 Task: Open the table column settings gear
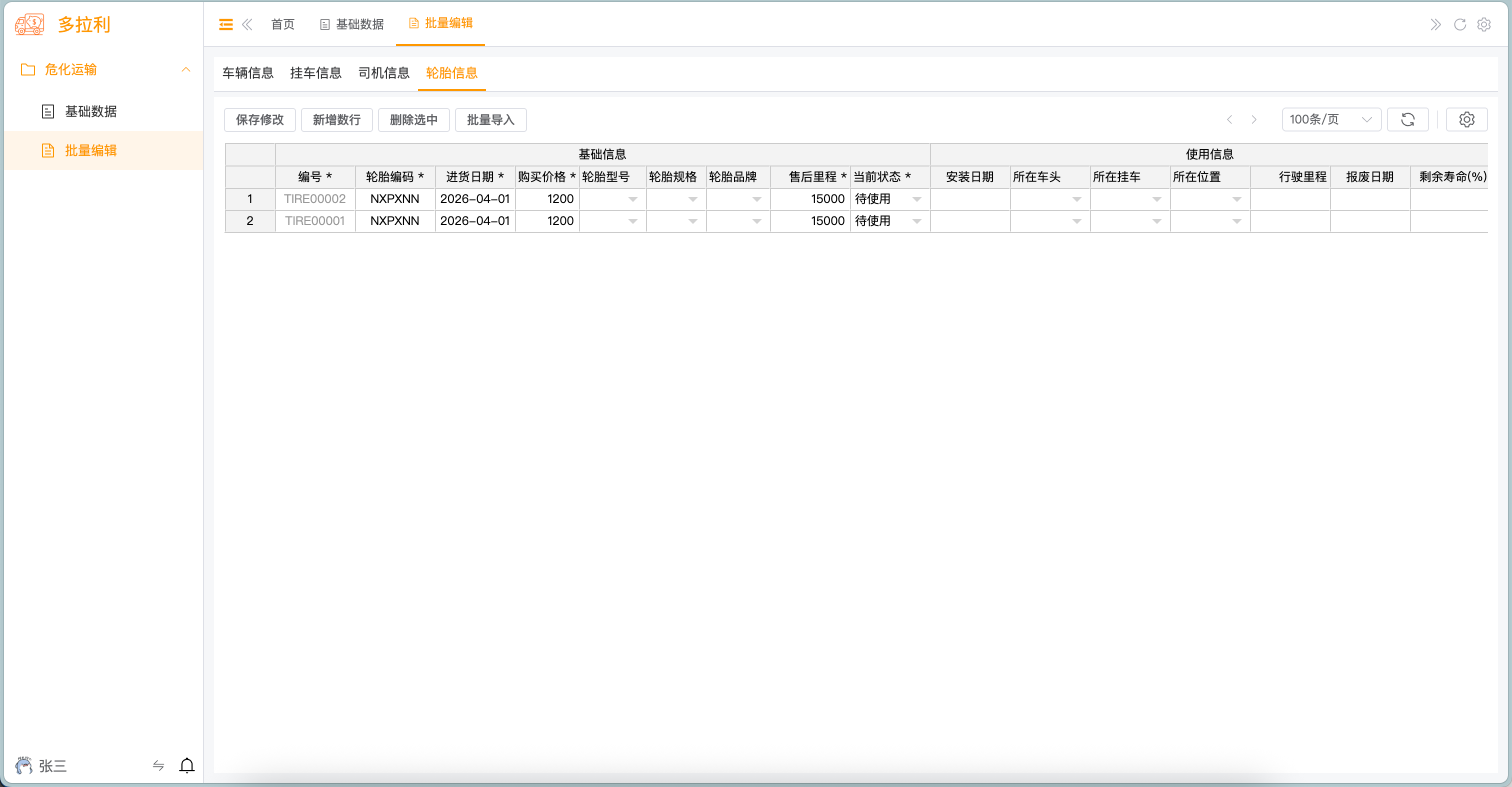1466,119
